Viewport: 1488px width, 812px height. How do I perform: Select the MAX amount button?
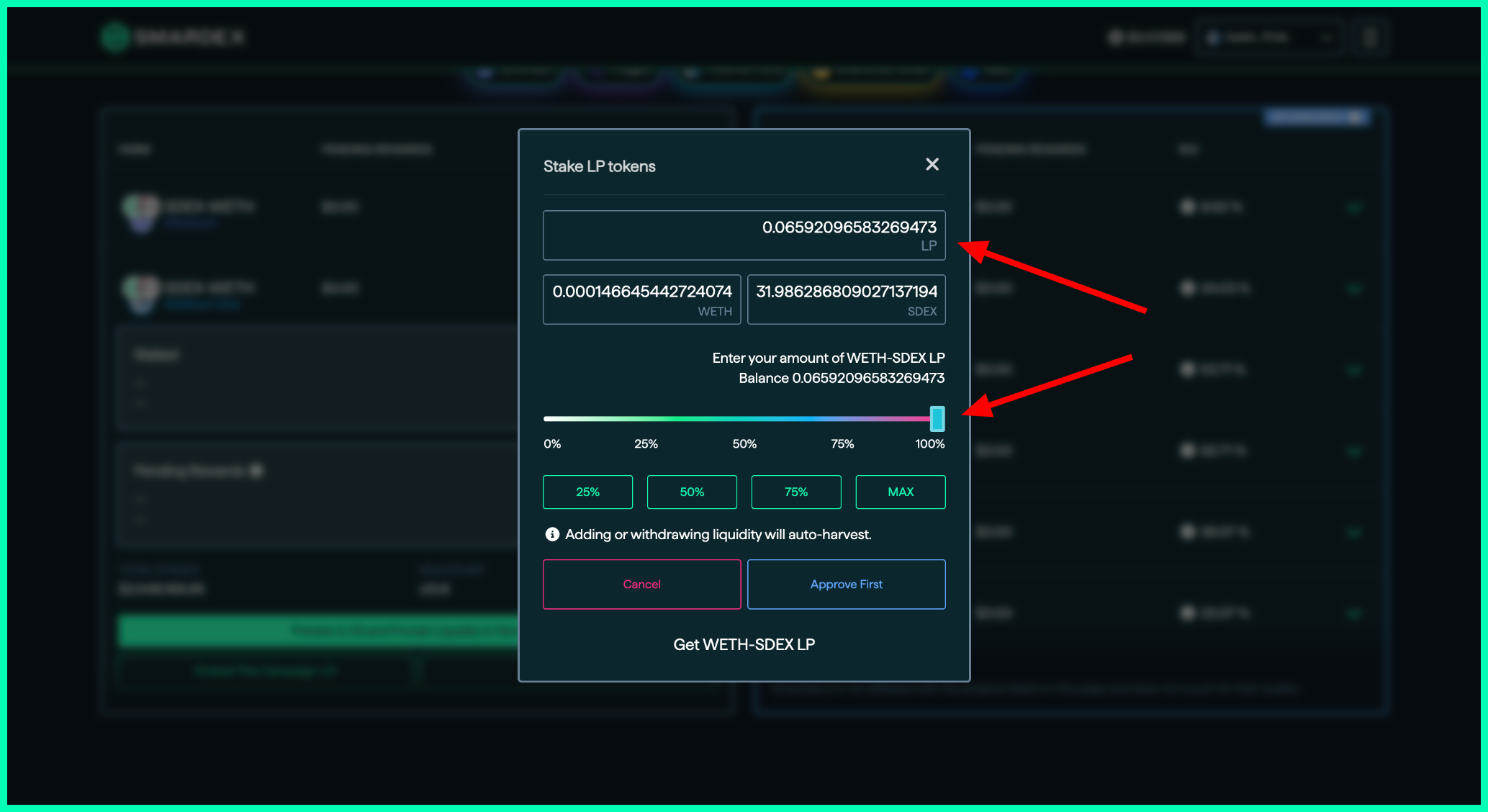coord(900,492)
